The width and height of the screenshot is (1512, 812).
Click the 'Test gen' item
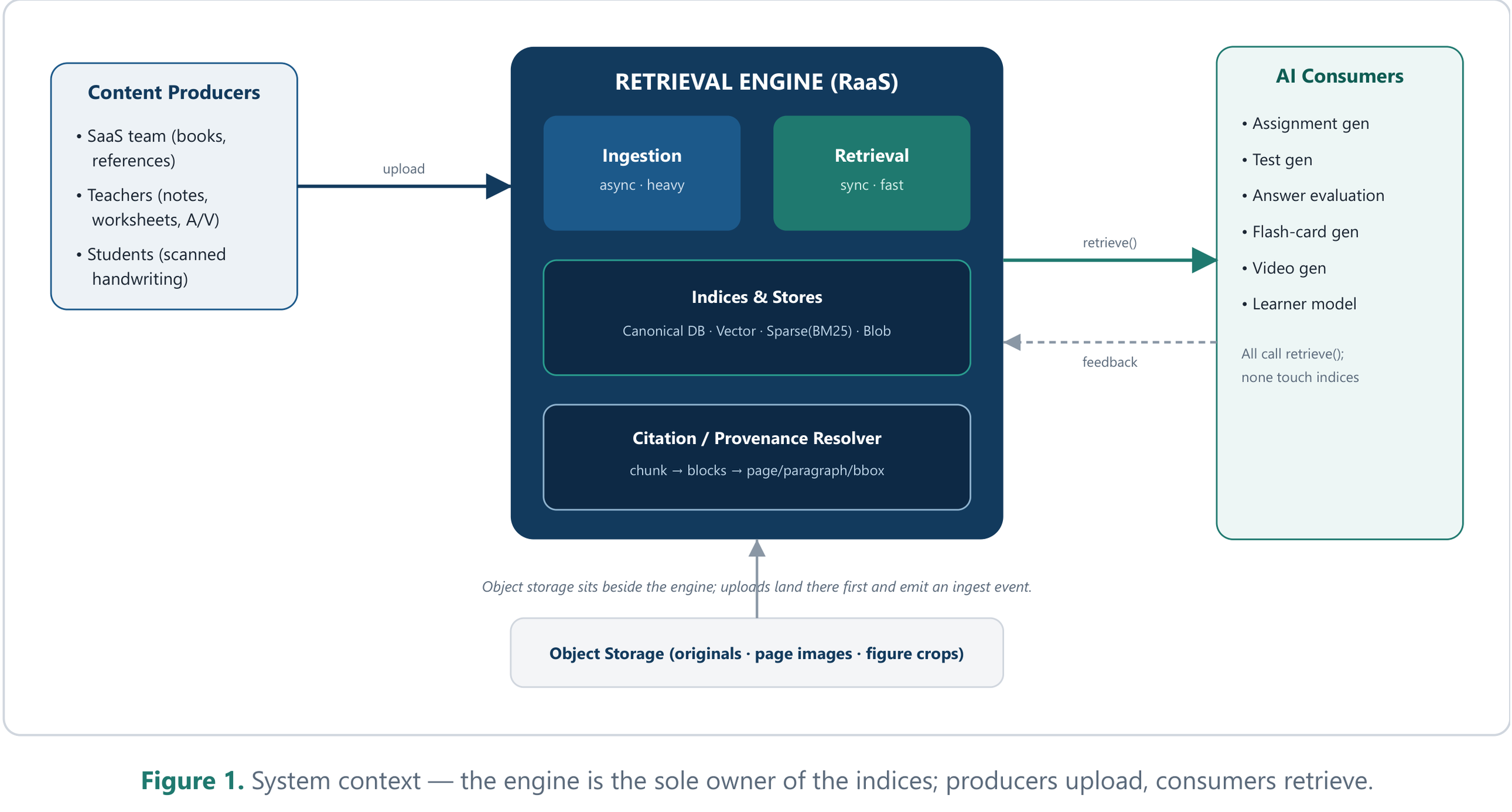[x=1277, y=160]
